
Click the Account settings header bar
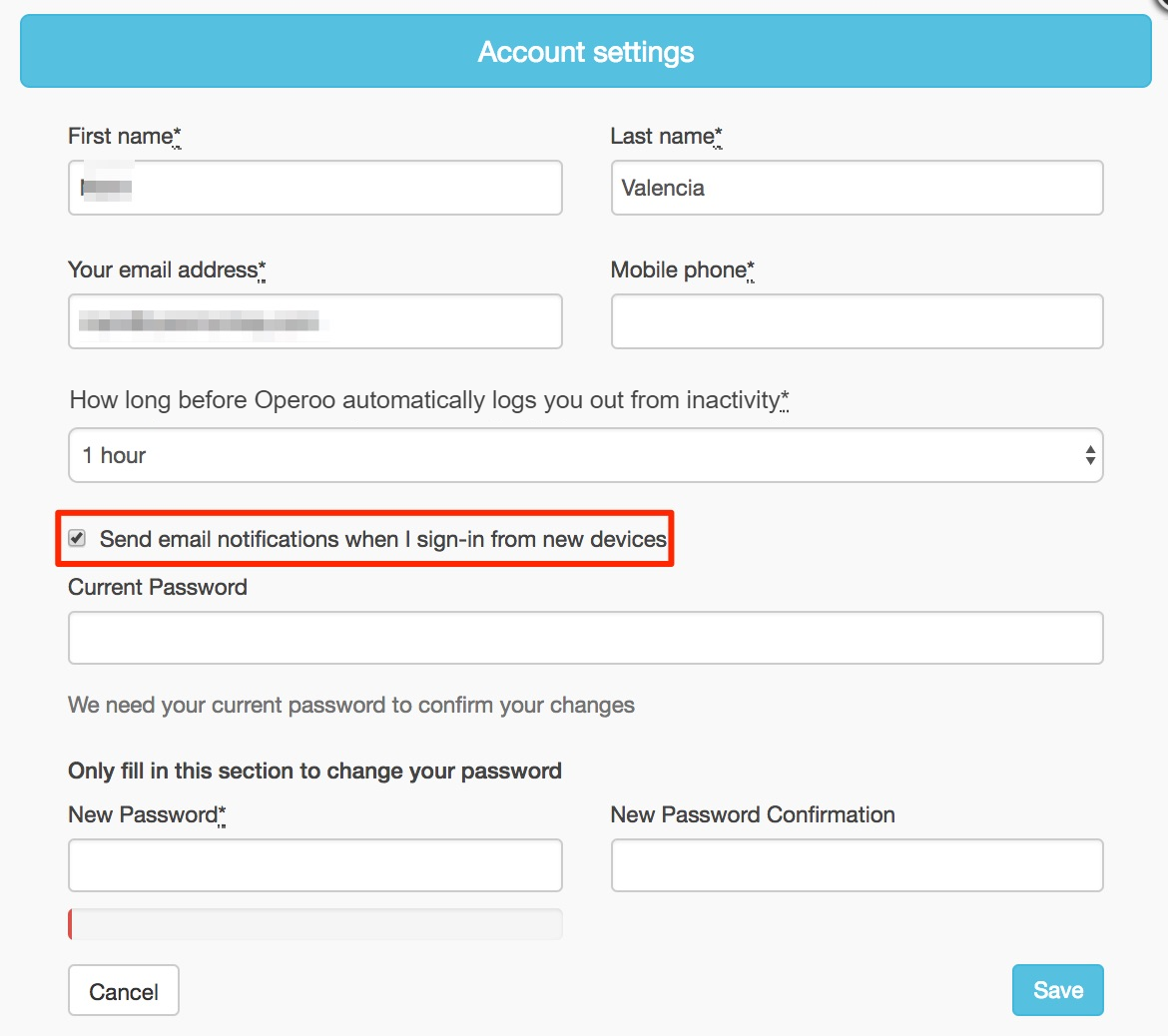coord(585,52)
